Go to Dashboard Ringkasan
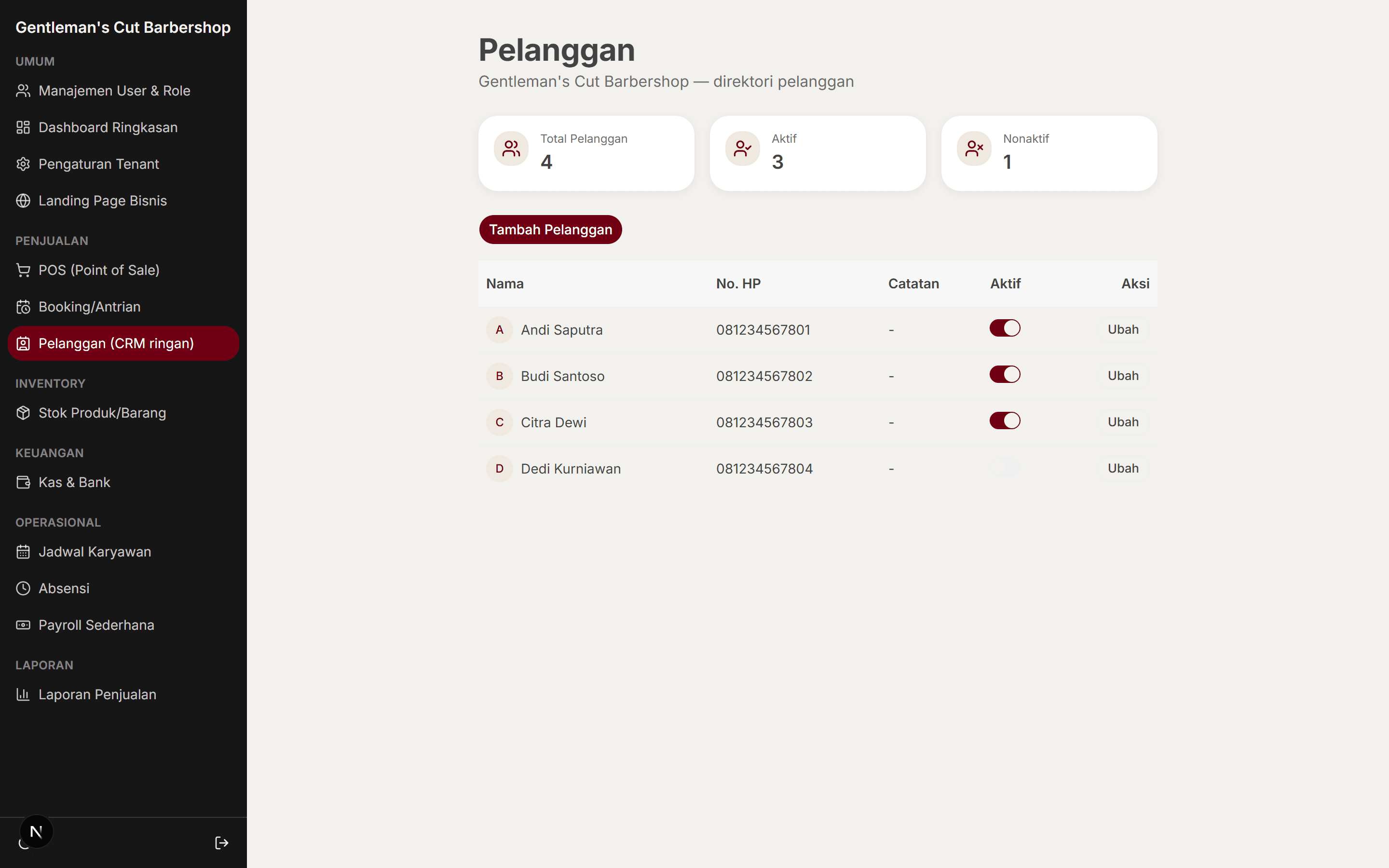The width and height of the screenshot is (1389, 868). click(123, 127)
